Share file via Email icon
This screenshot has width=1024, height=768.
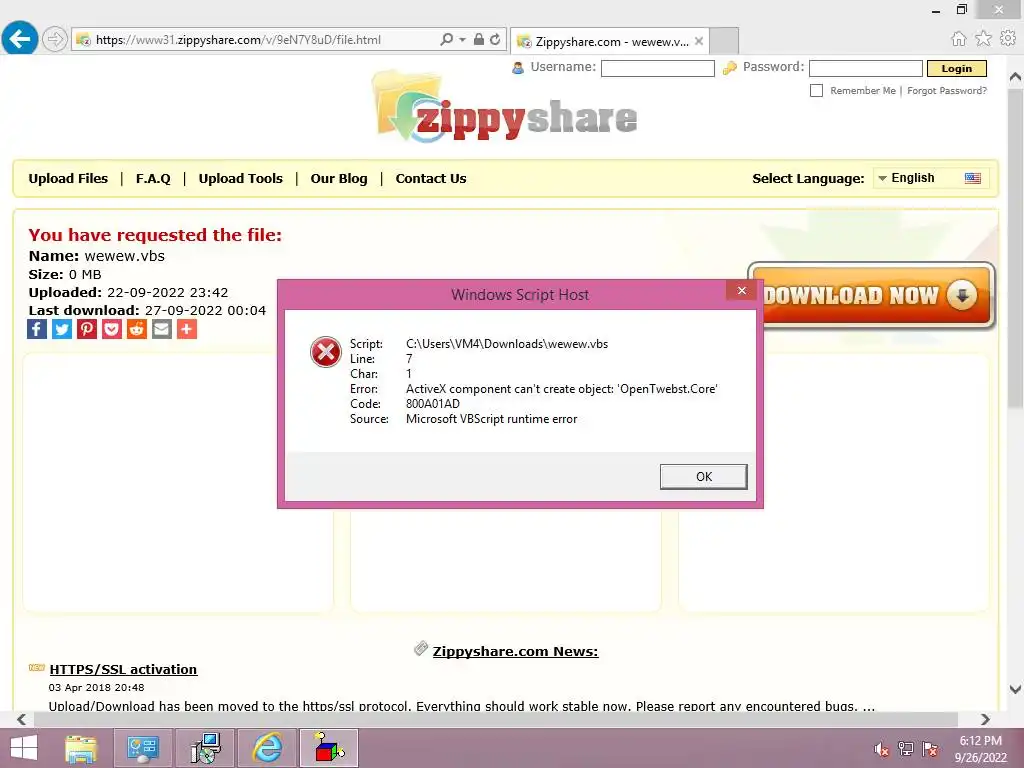(161, 328)
